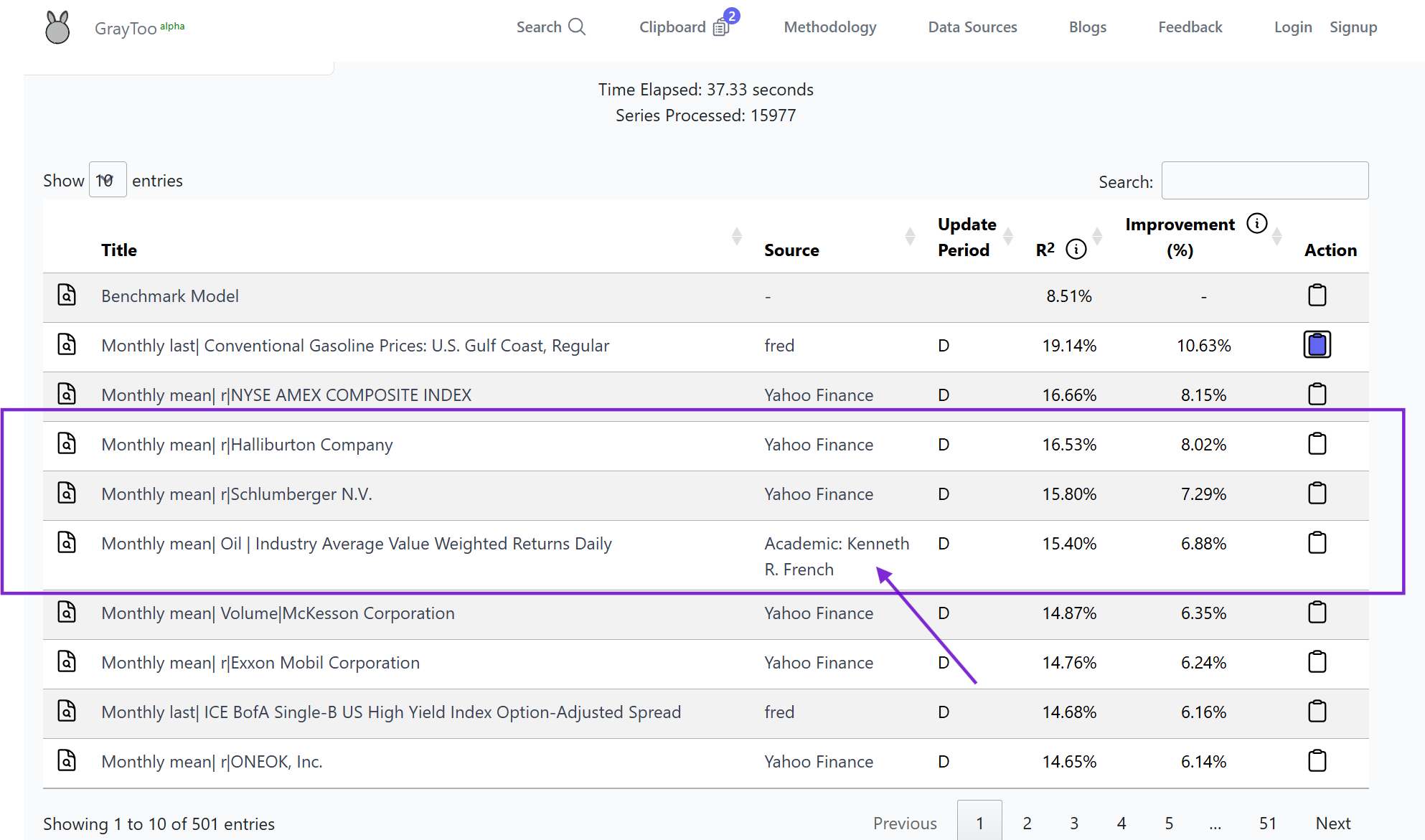Screen dimensions: 1425x840
Task: Expand Title column sort arrow
Action: pos(736,237)
